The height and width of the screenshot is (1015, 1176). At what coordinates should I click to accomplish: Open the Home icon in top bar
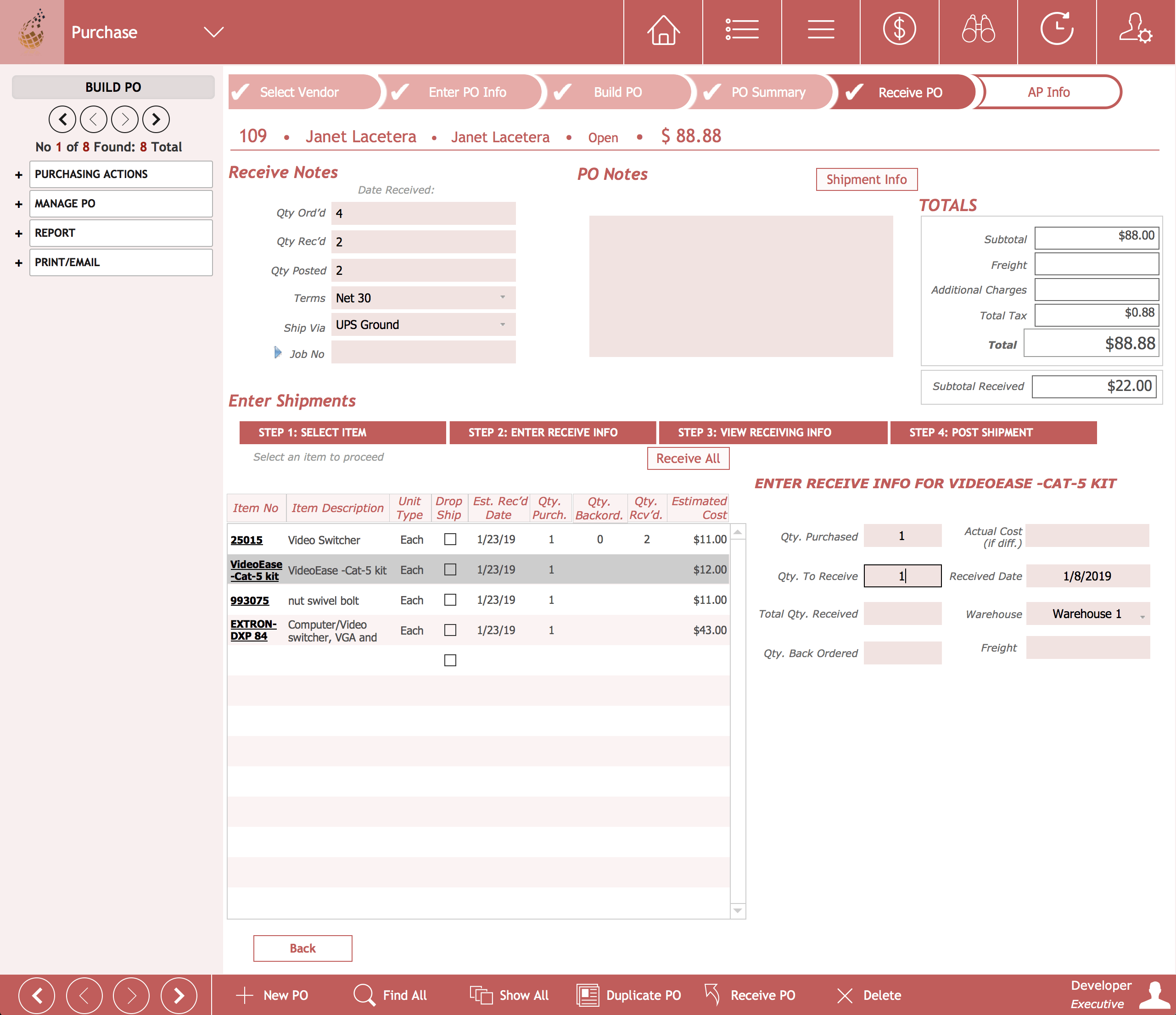(663, 31)
